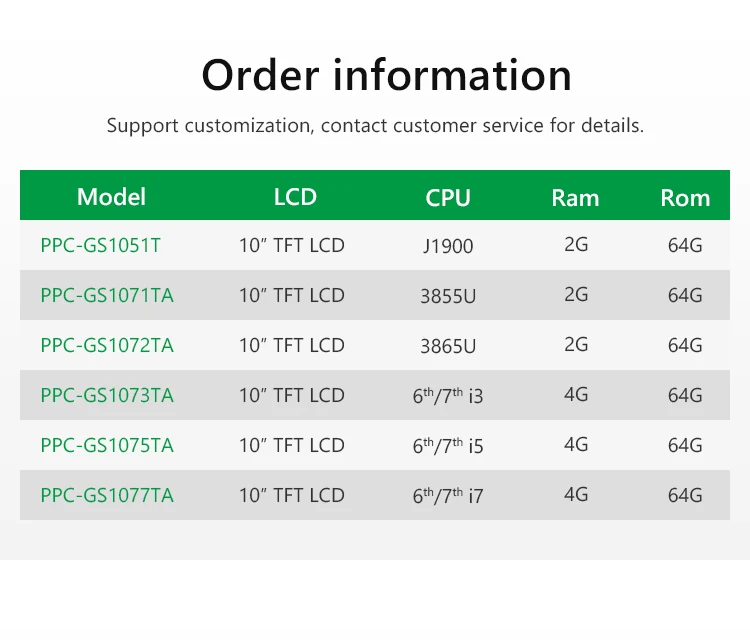The height and width of the screenshot is (640, 750).
Task: Click the 6th/7th i7 CPU cell
Action: tap(448, 495)
